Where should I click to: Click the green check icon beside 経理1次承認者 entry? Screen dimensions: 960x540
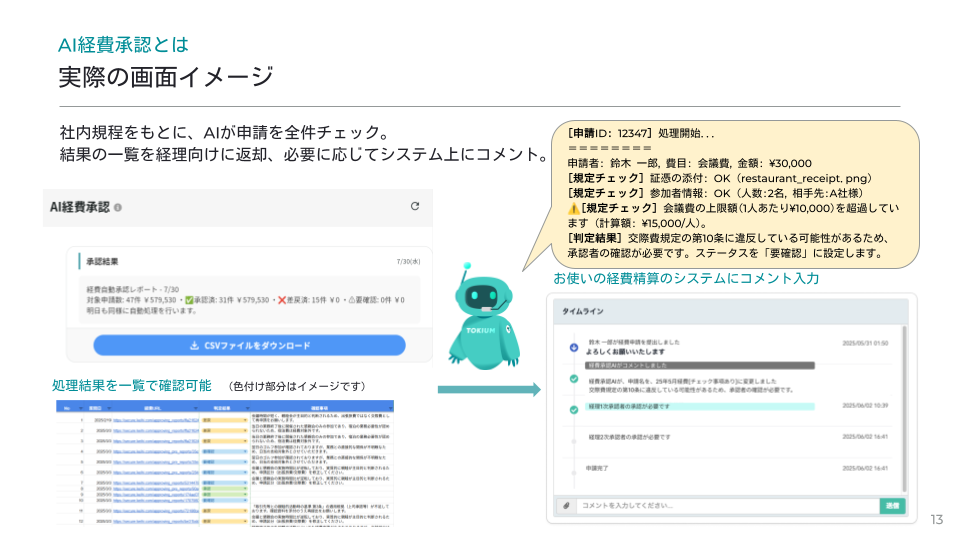[573, 409]
